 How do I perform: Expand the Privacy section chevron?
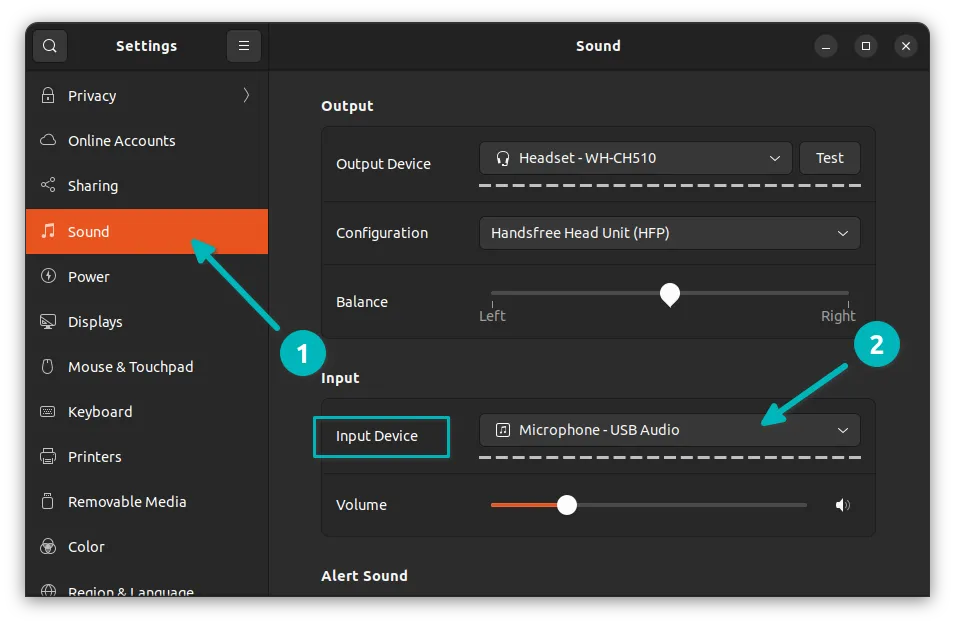click(x=245, y=95)
